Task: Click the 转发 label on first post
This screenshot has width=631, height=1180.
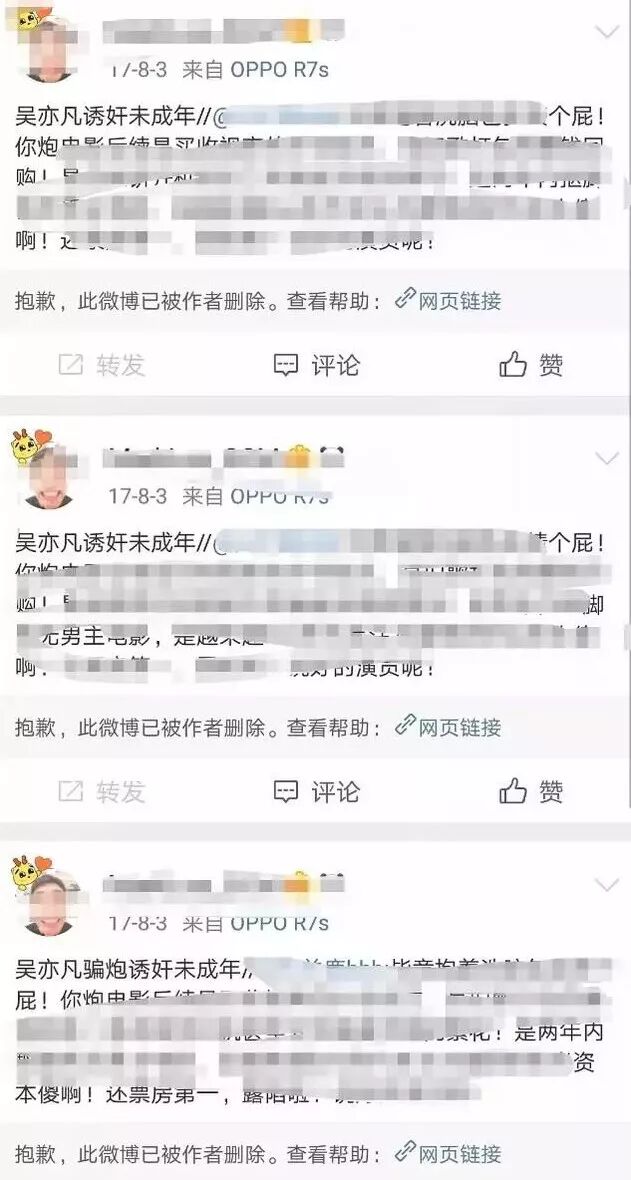Action: coord(120,366)
